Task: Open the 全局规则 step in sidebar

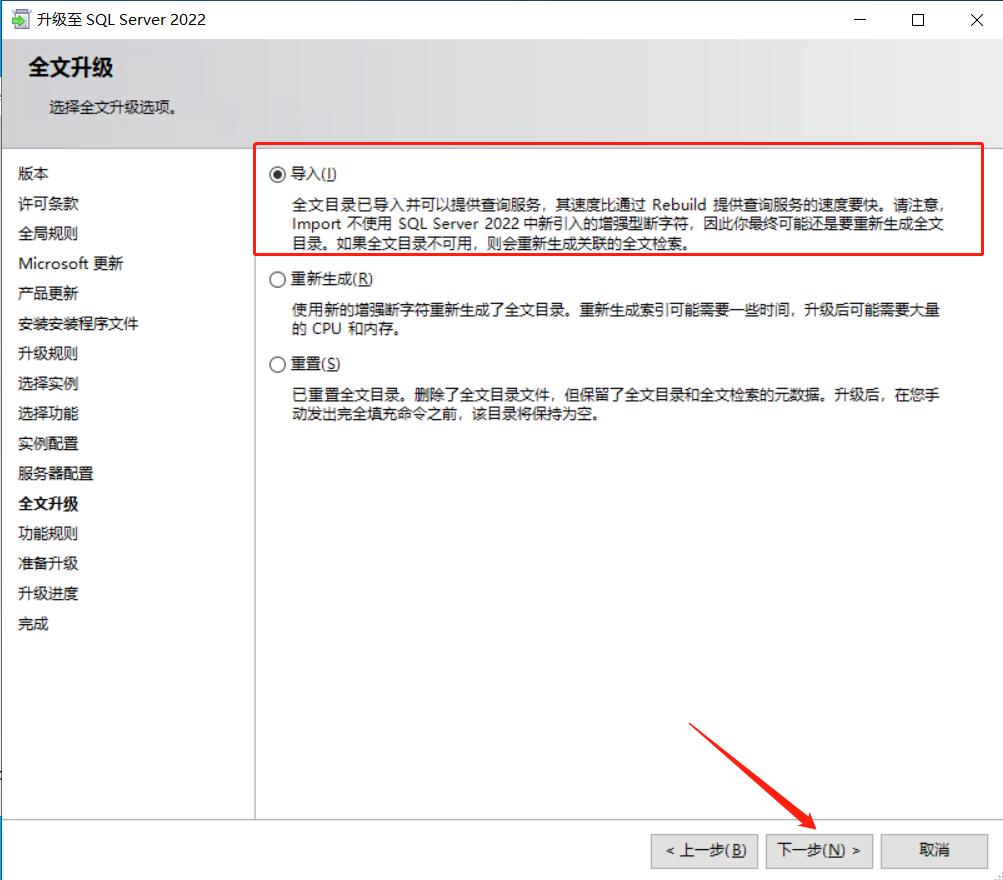Action: pyautogui.click(x=48, y=233)
